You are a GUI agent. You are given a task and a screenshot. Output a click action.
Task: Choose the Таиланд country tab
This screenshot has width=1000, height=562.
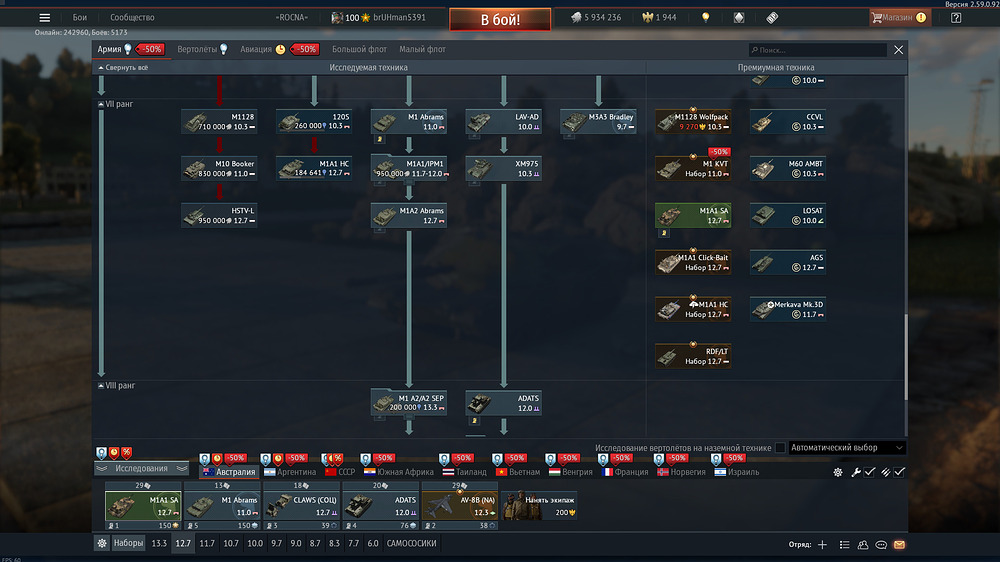(x=464, y=472)
